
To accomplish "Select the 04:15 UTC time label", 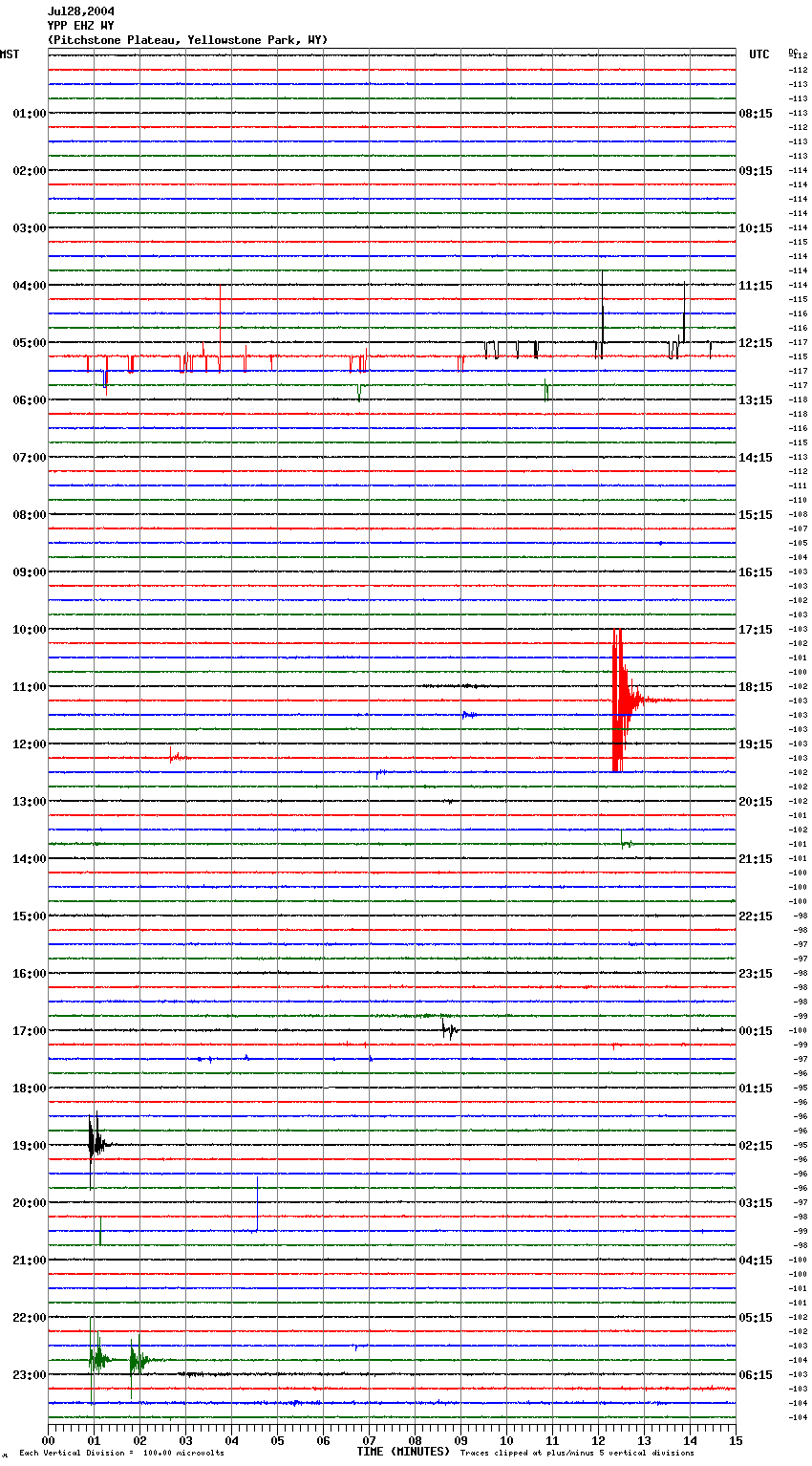I will 756,1261.
